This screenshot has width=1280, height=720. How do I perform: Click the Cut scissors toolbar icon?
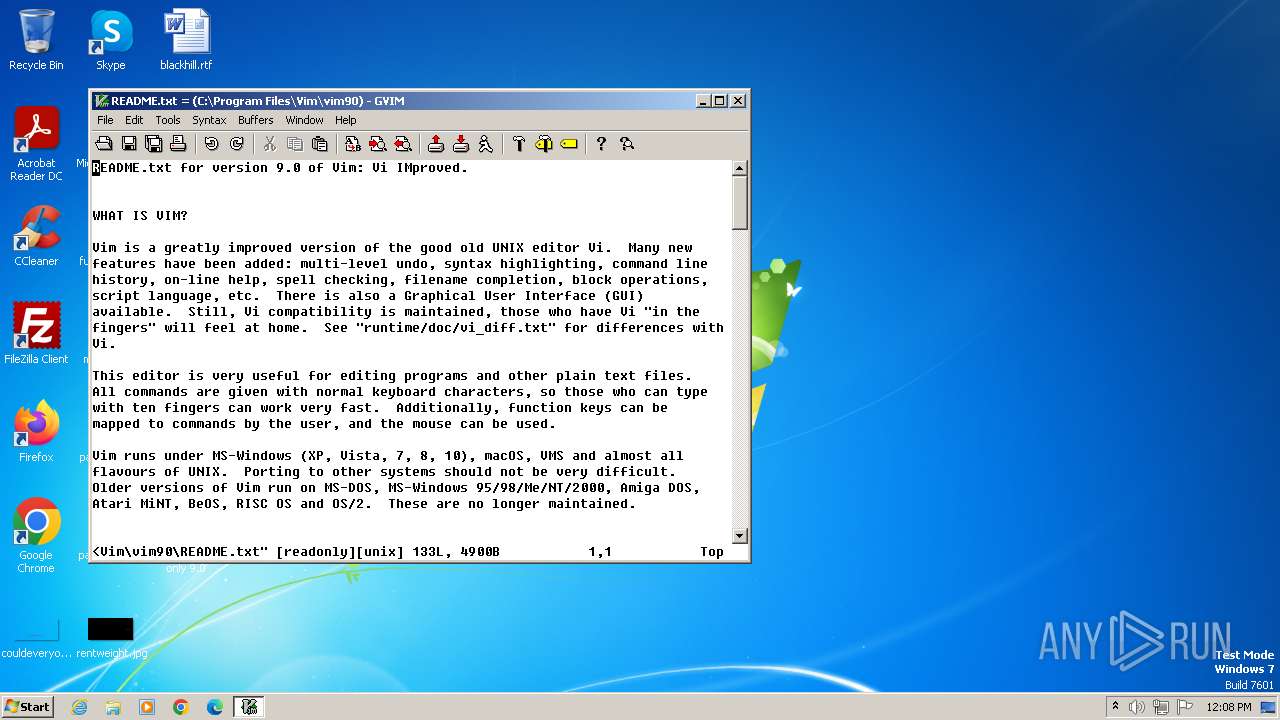(270, 144)
